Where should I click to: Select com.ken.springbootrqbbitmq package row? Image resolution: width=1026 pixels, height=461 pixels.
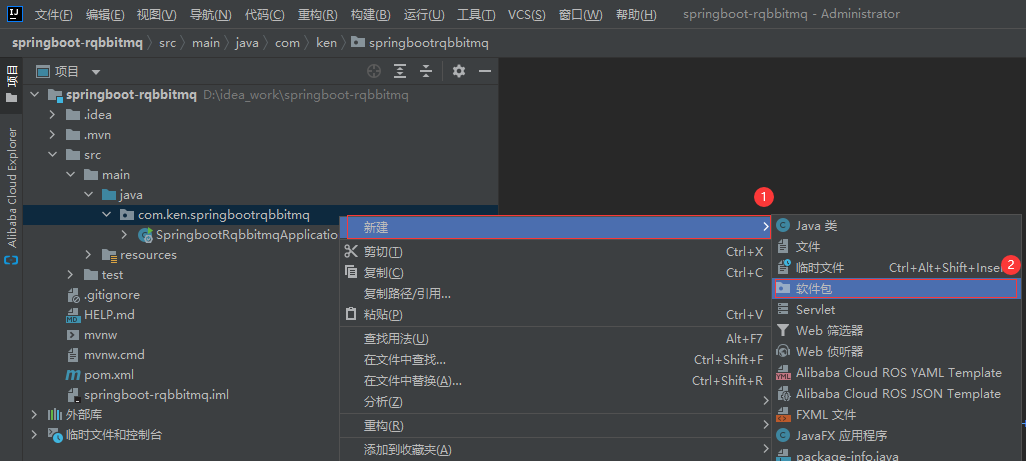click(260, 214)
